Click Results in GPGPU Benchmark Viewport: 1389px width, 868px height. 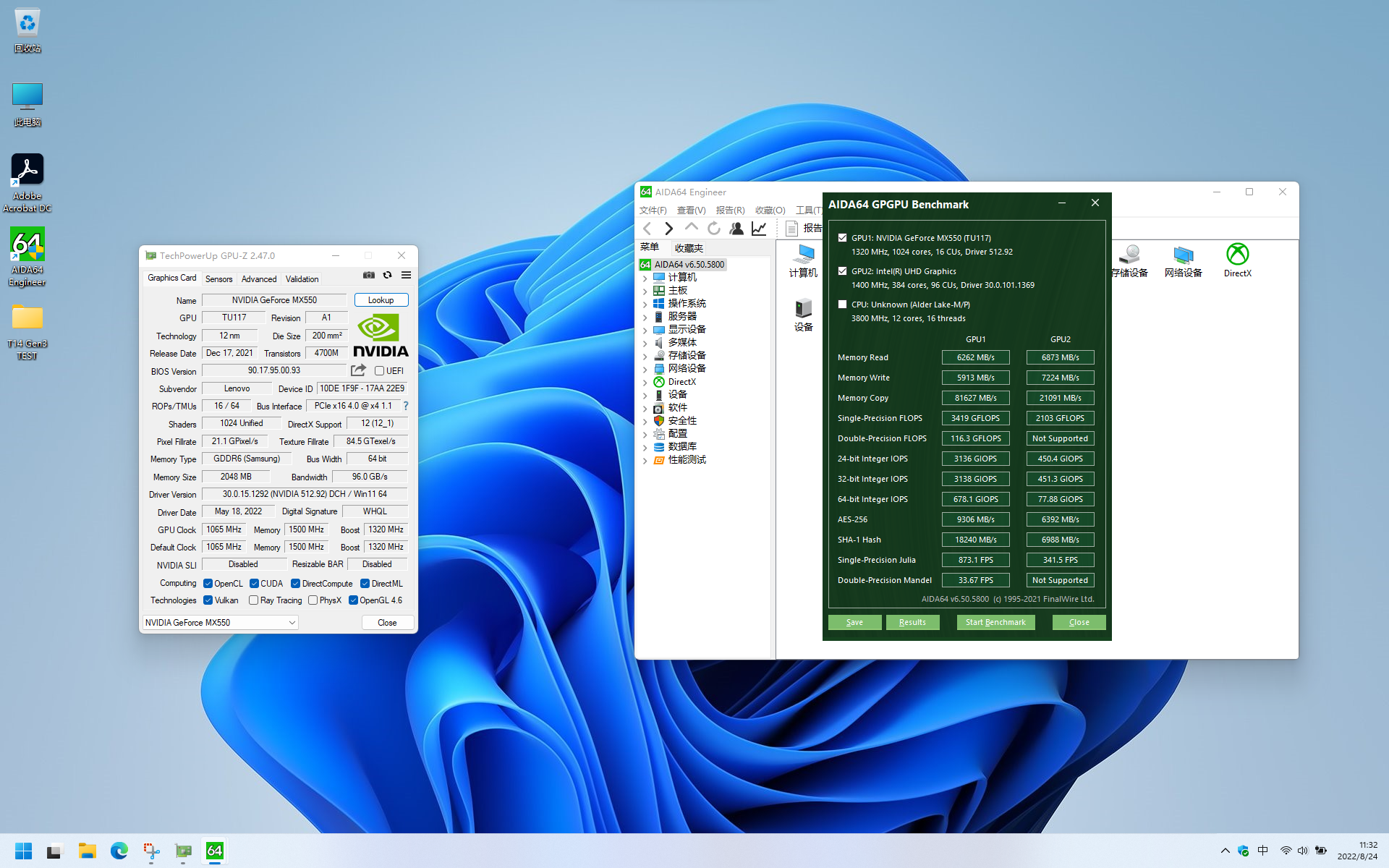point(912,622)
